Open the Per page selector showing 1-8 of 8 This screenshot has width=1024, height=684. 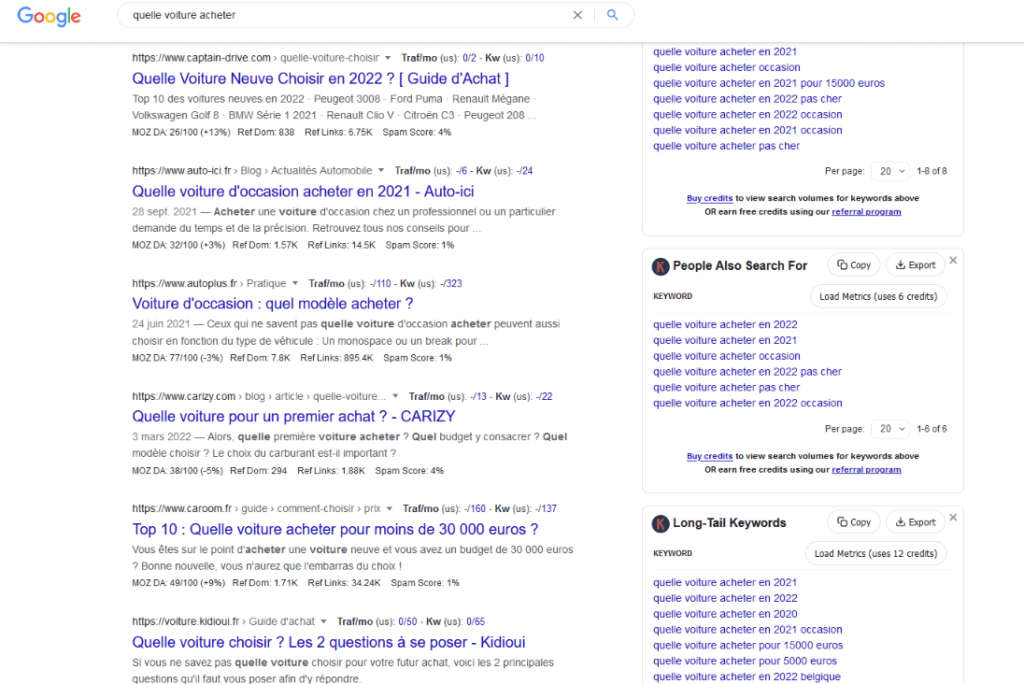891,171
